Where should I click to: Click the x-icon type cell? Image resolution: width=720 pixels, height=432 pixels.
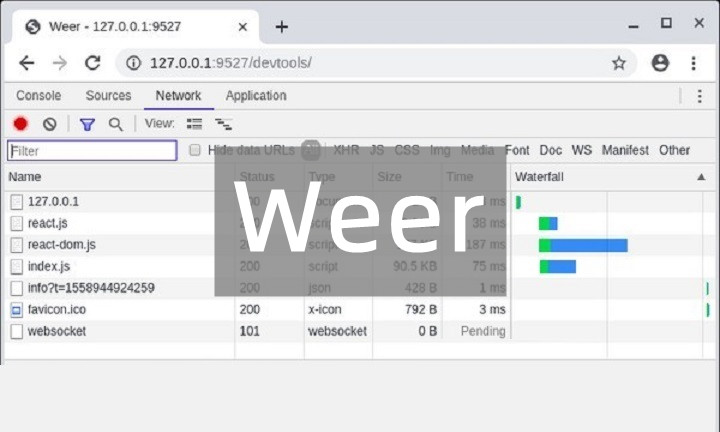pyautogui.click(x=325, y=310)
